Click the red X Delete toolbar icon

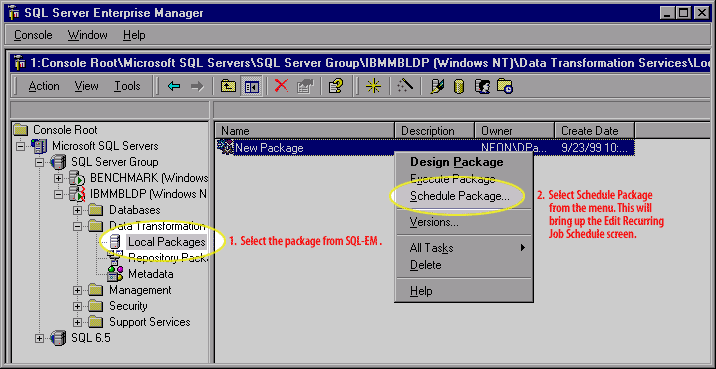(281, 86)
